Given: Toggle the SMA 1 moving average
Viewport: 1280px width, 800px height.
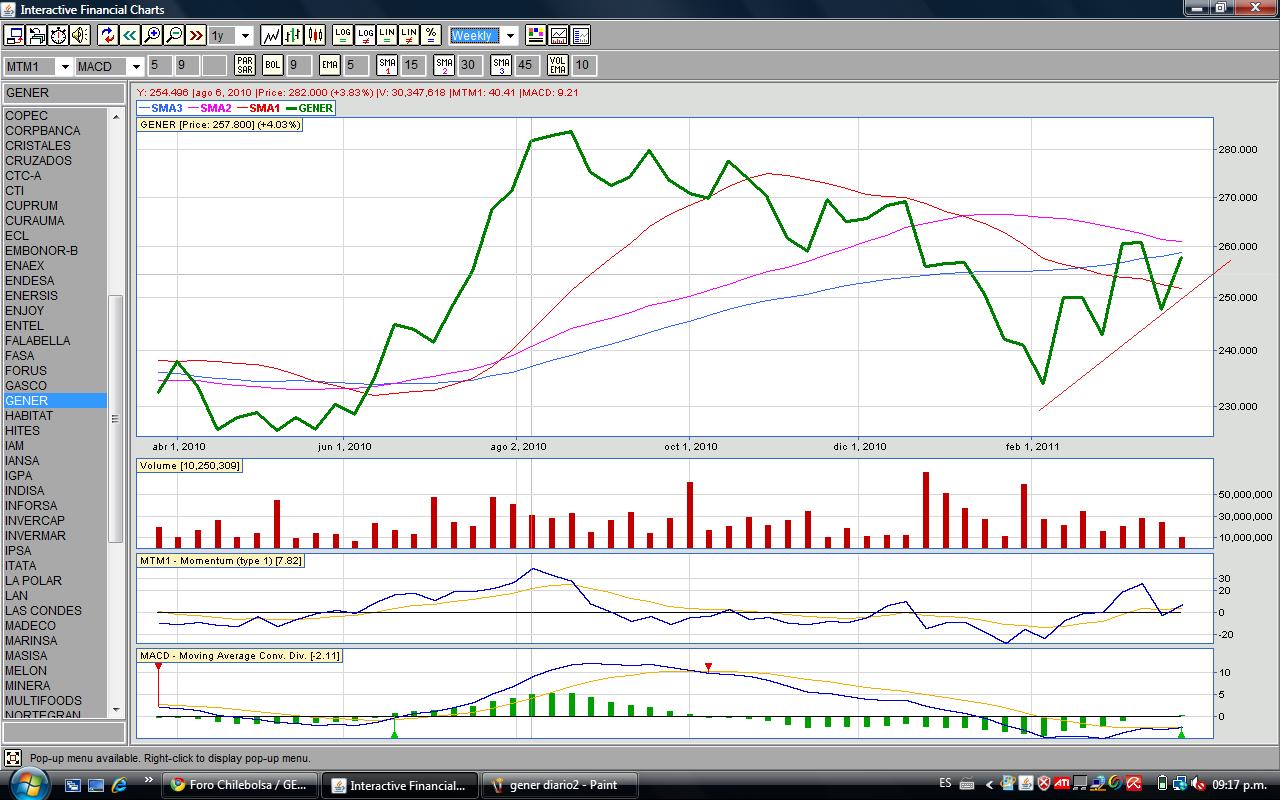Looking at the screenshot, I should [387, 65].
